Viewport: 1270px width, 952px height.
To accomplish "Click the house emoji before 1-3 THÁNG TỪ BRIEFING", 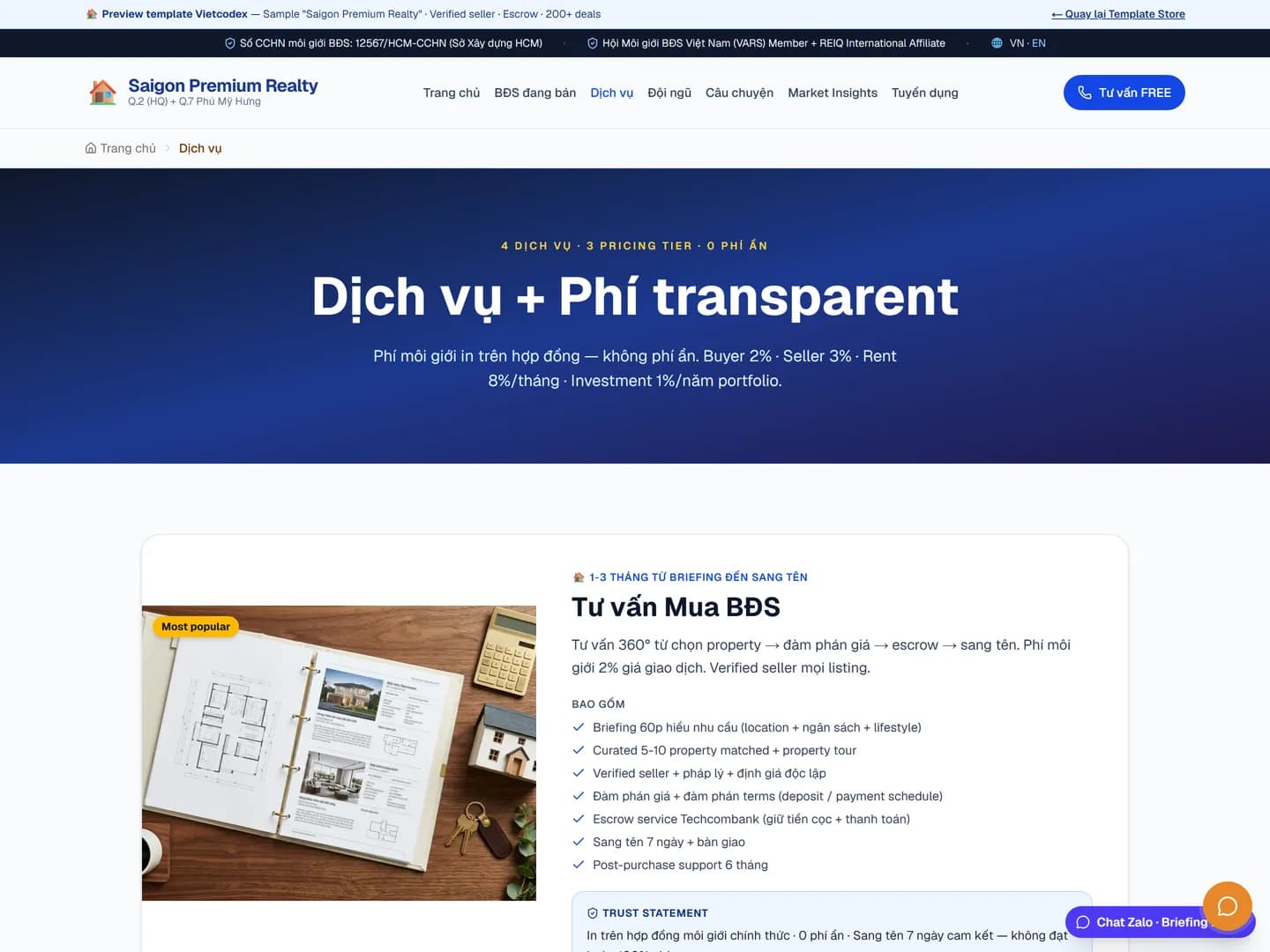I will click(579, 577).
